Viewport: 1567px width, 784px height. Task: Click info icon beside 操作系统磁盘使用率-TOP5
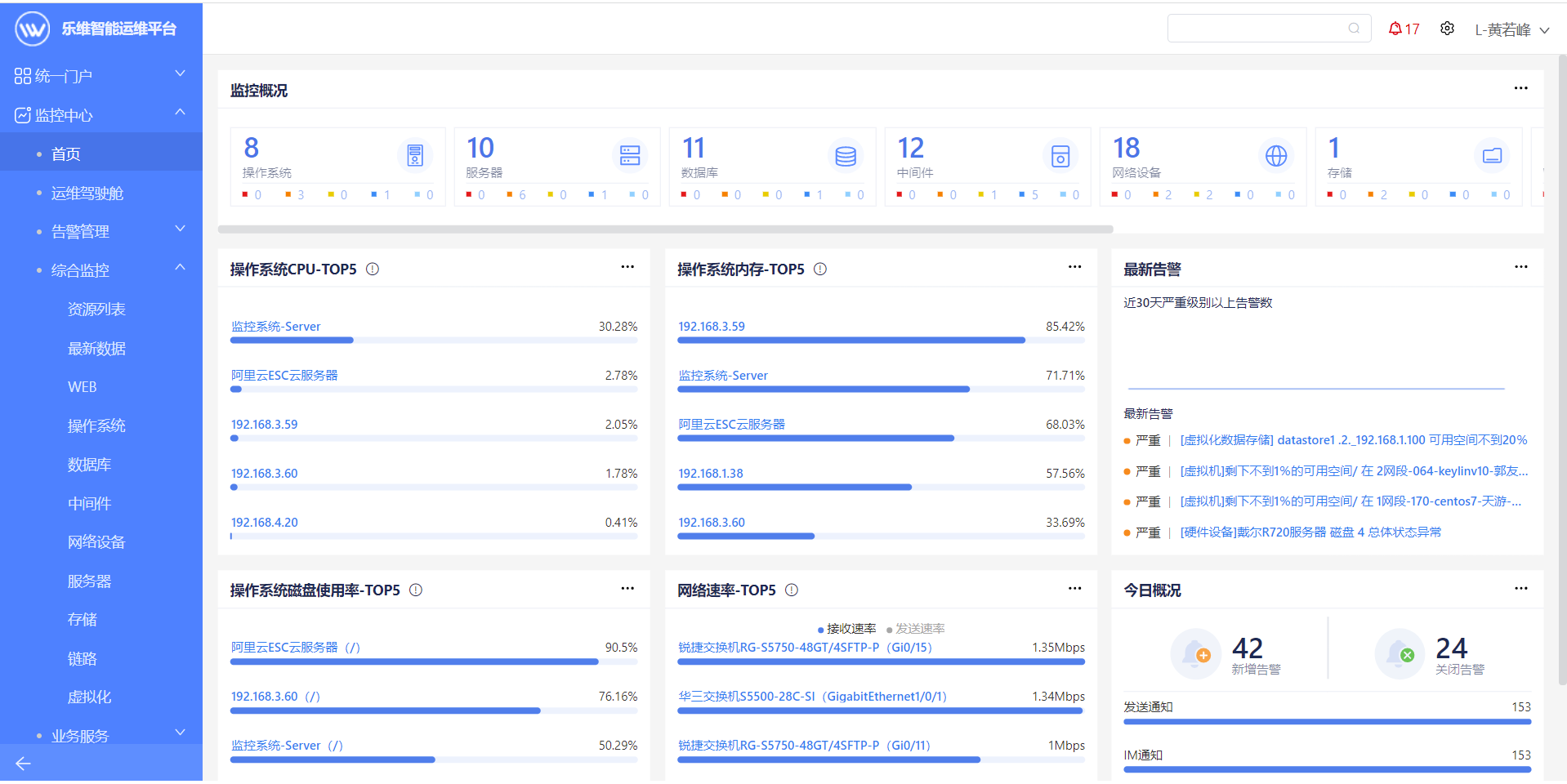416,590
